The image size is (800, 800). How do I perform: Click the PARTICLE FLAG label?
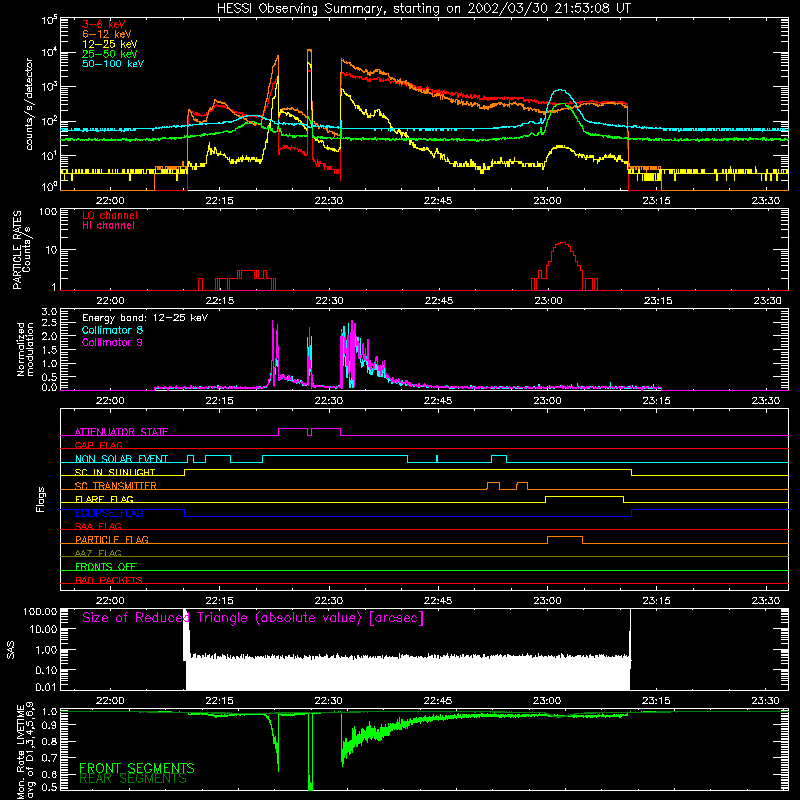click(112, 539)
